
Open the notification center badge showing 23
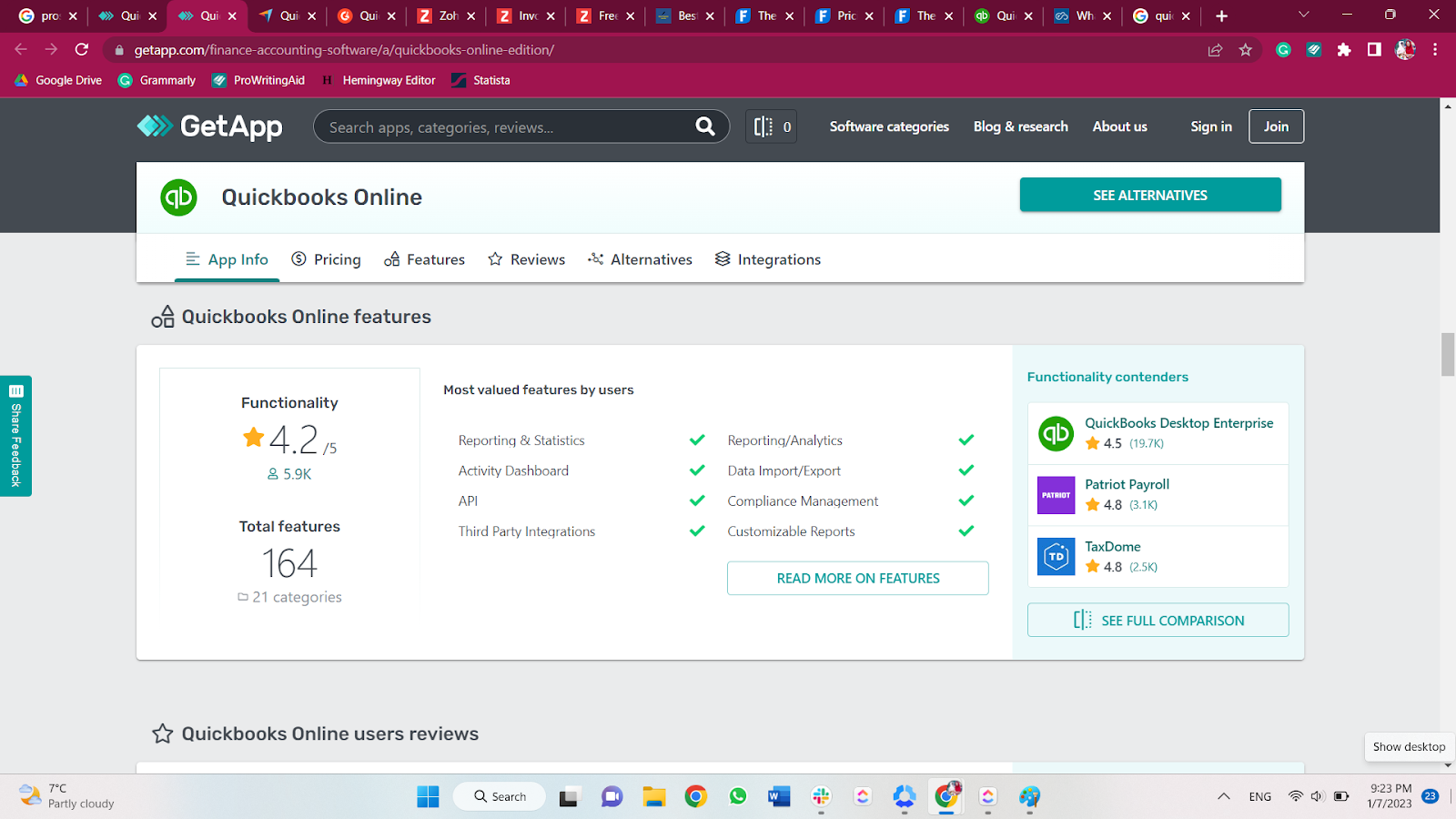[x=1431, y=796]
